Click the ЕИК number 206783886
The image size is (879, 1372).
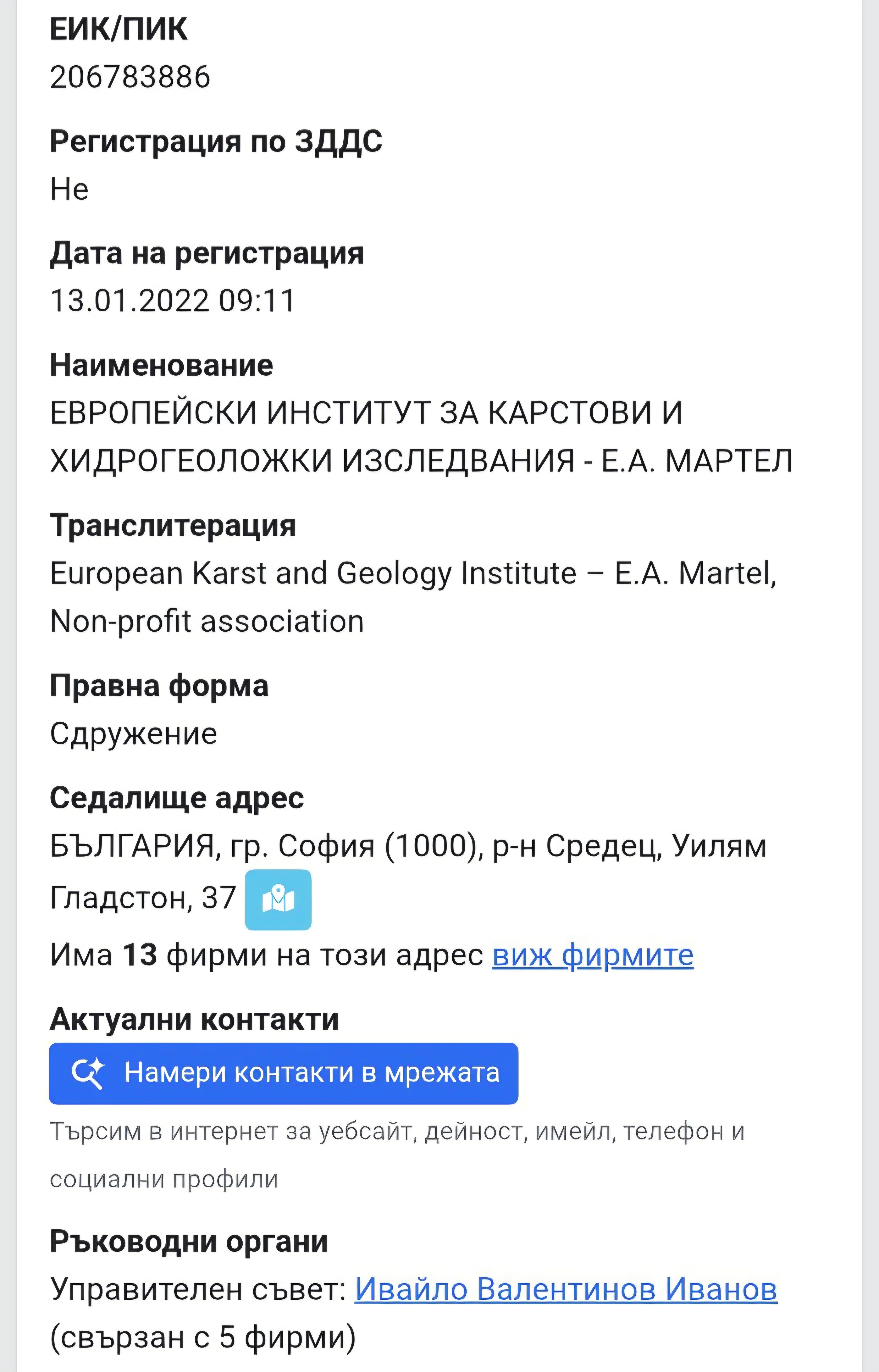[130, 77]
